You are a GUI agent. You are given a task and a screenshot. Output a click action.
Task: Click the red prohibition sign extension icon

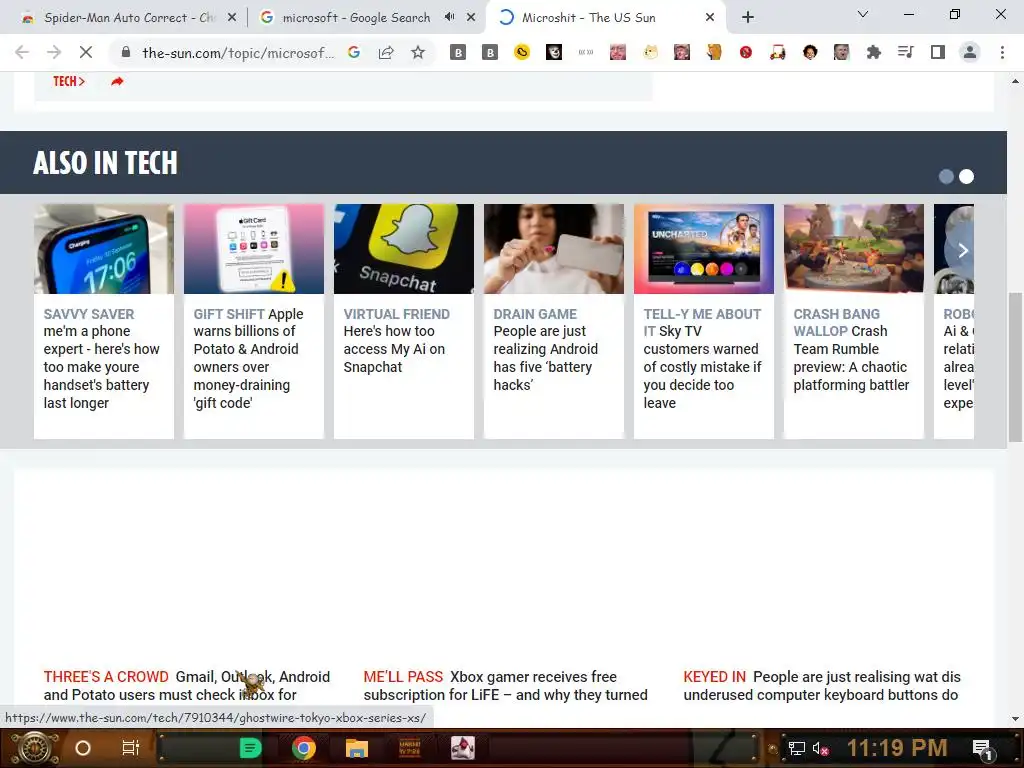(746, 52)
